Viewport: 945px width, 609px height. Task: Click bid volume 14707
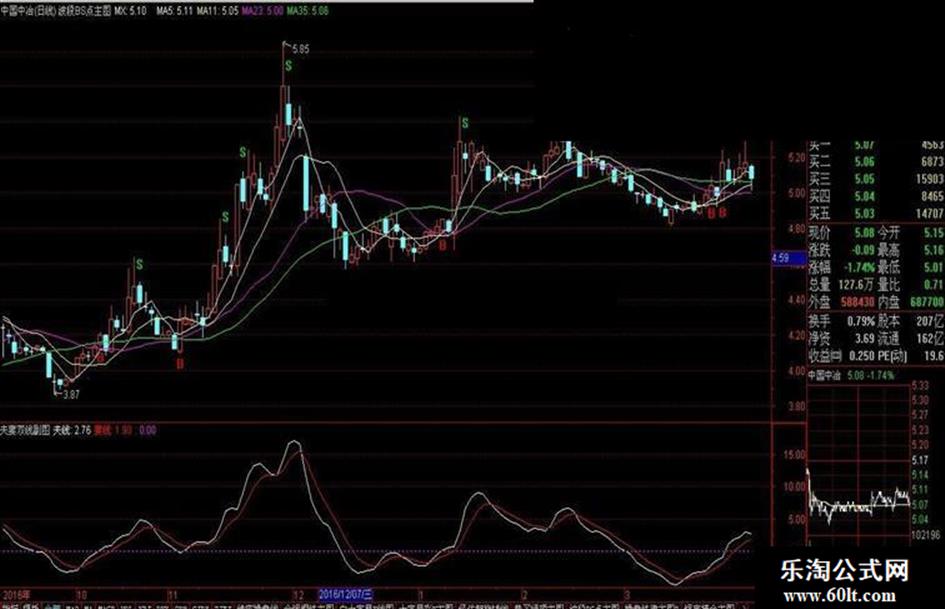pos(929,213)
